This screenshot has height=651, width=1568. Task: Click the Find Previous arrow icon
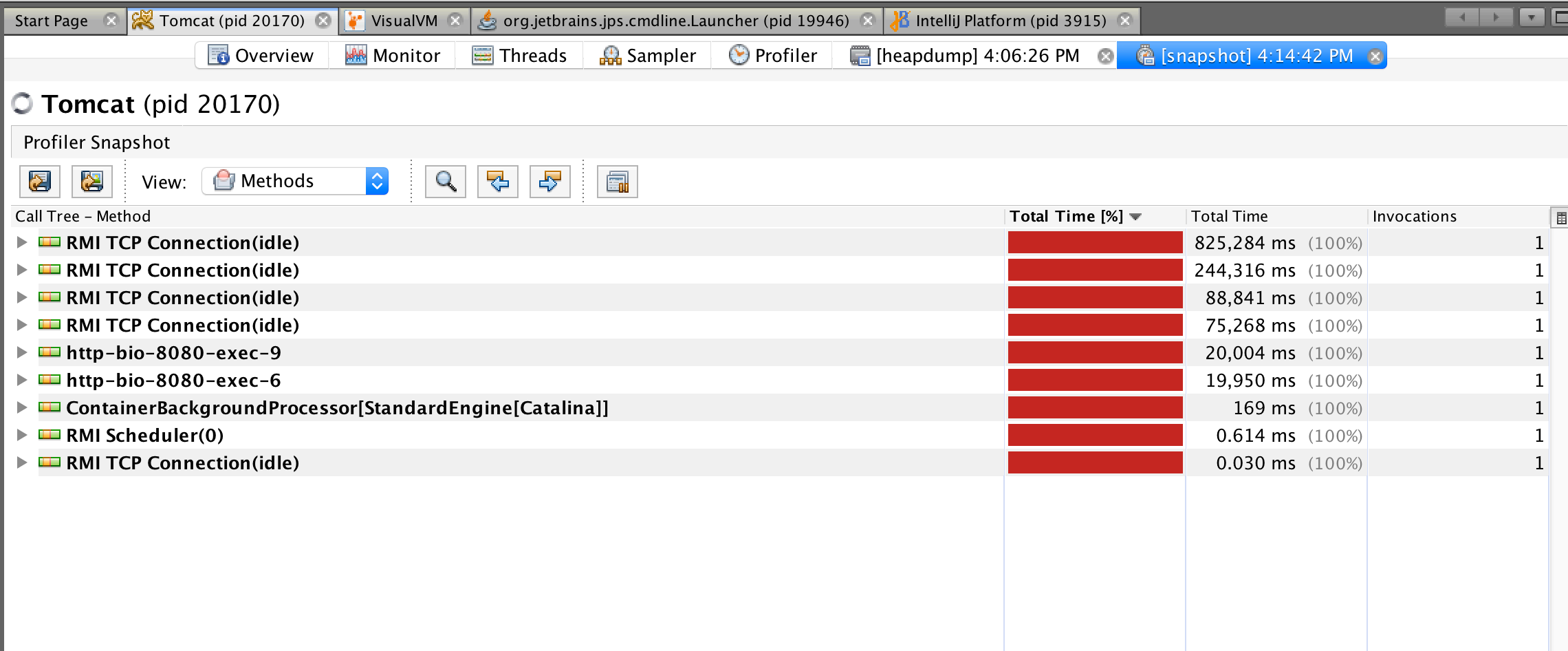tap(498, 182)
